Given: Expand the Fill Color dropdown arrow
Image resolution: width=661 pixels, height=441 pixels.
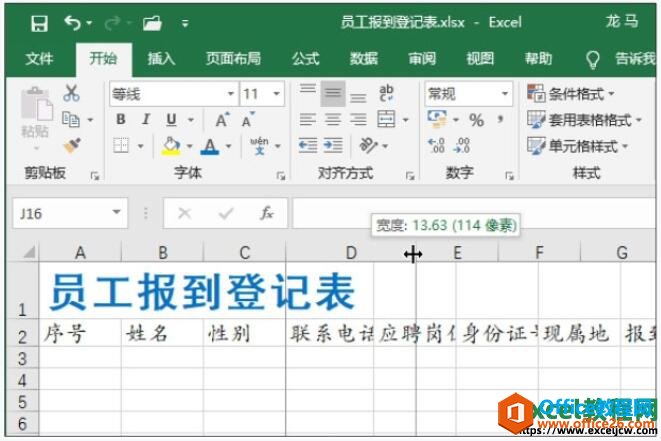Looking at the screenshot, I should pyautogui.click(x=190, y=146).
